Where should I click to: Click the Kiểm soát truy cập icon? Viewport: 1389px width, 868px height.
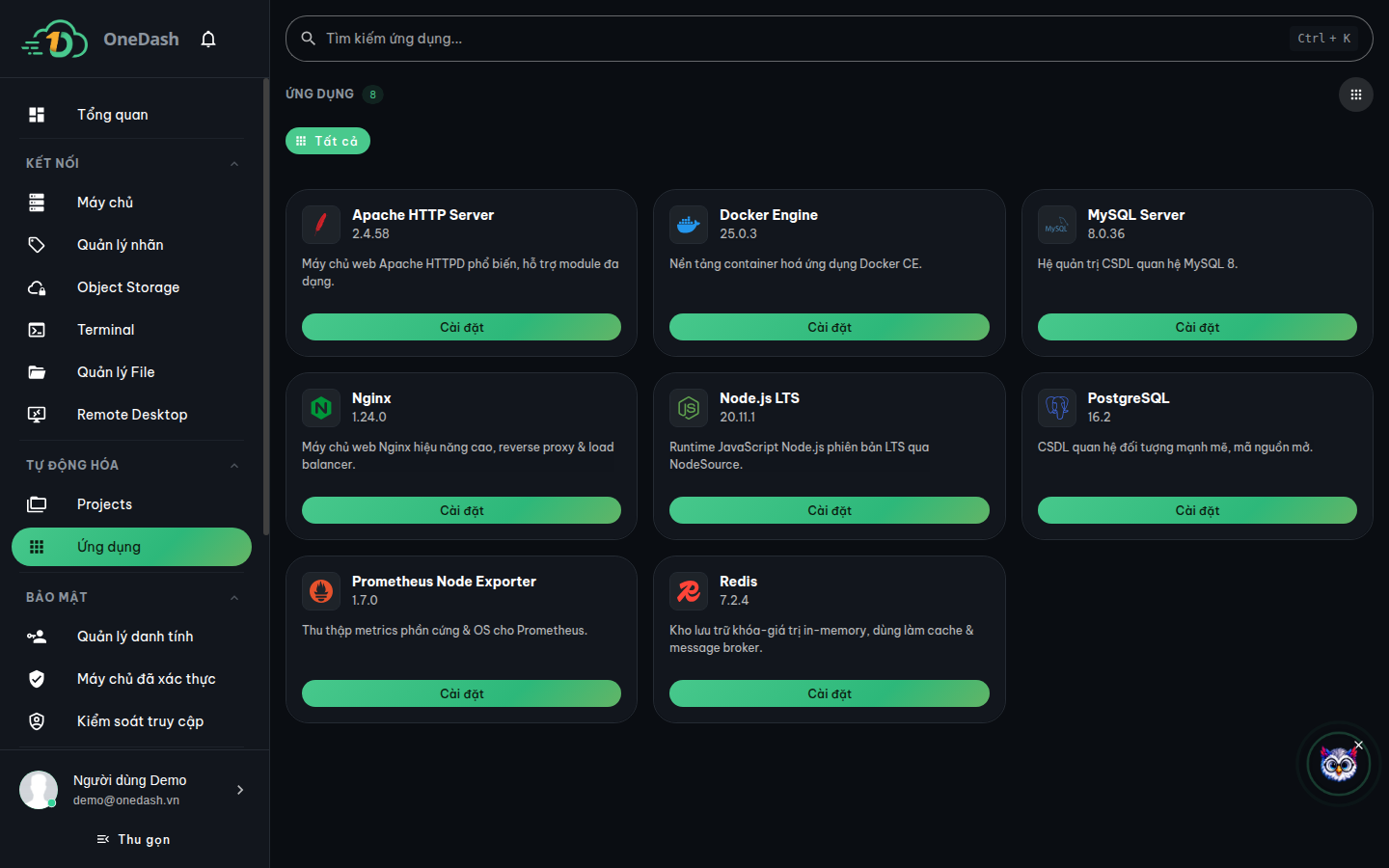(37, 721)
